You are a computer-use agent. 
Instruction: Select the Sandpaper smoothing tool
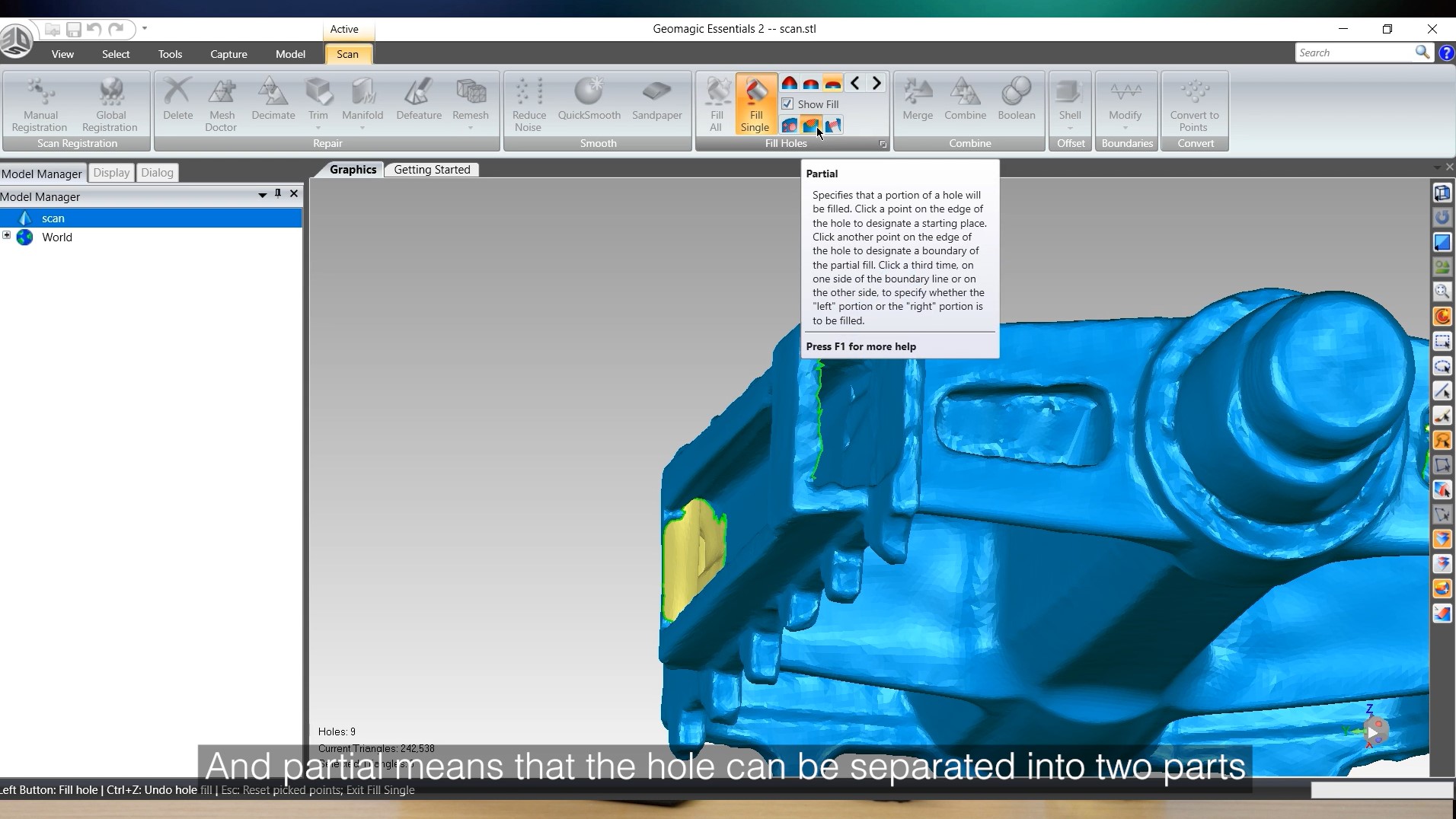(x=656, y=97)
